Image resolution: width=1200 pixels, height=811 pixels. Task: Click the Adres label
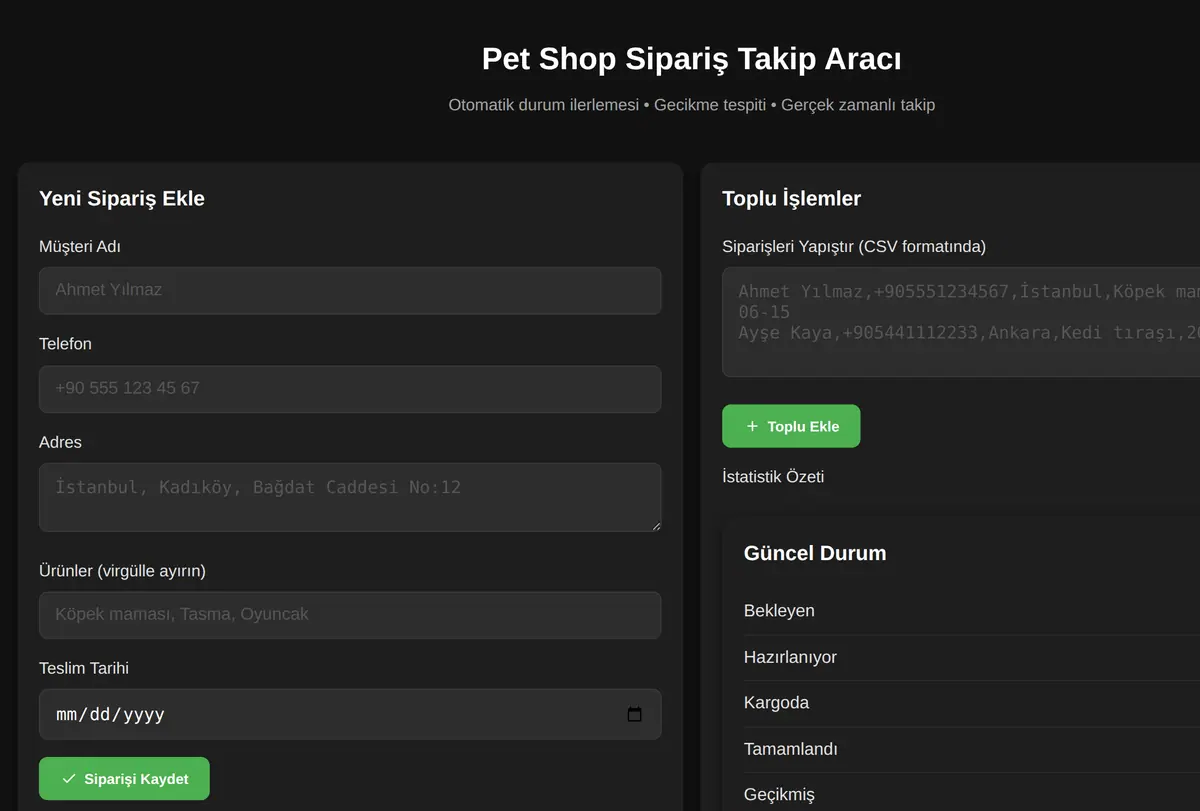click(x=60, y=442)
